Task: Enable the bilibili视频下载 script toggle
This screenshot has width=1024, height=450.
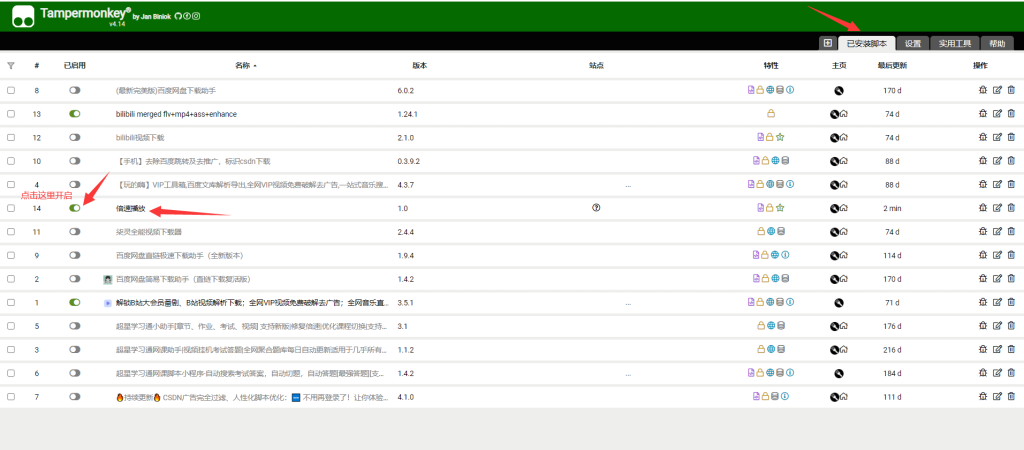Action: coord(74,137)
